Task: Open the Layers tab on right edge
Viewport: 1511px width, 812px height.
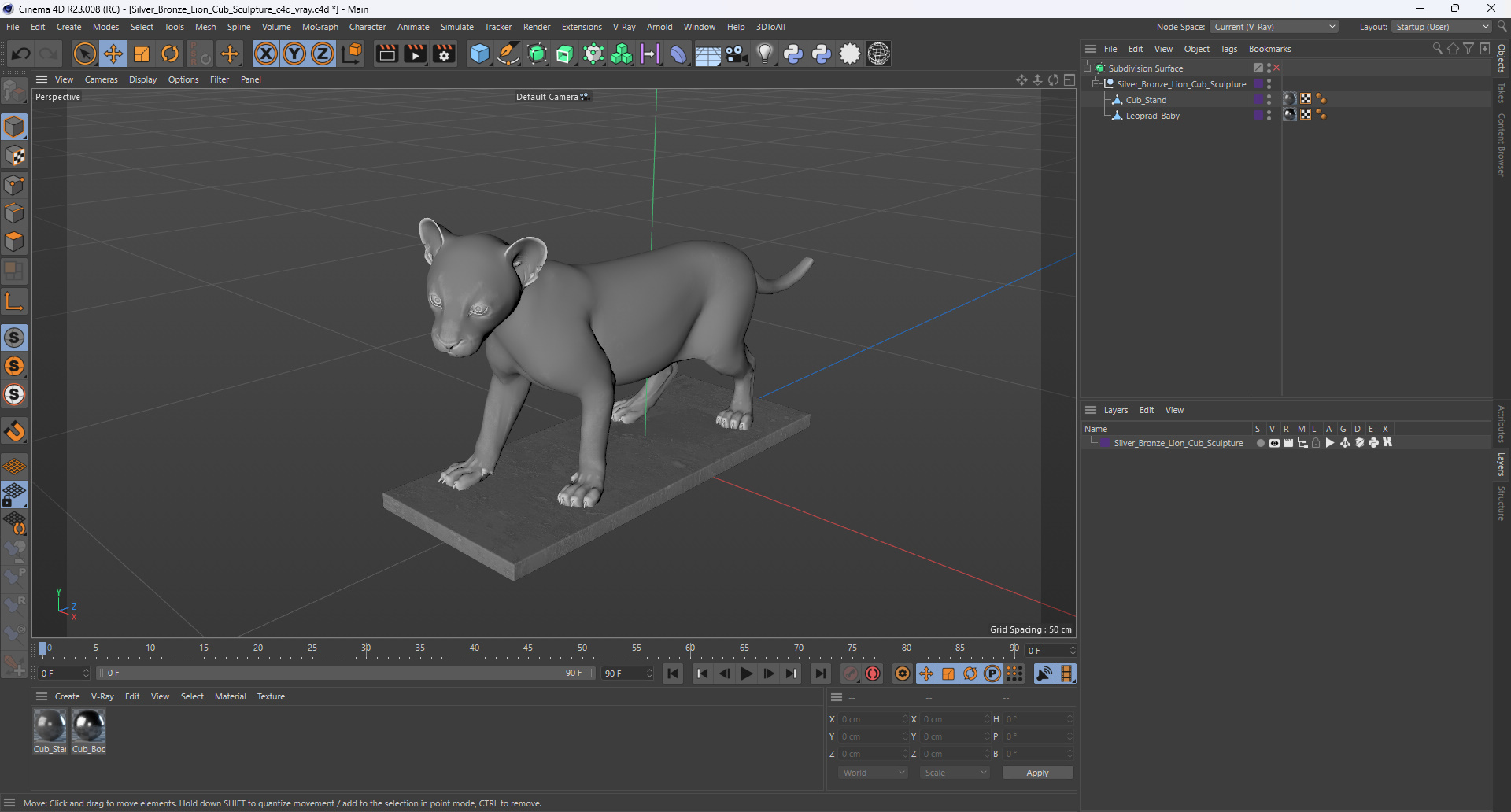Action: (x=1502, y=464)
